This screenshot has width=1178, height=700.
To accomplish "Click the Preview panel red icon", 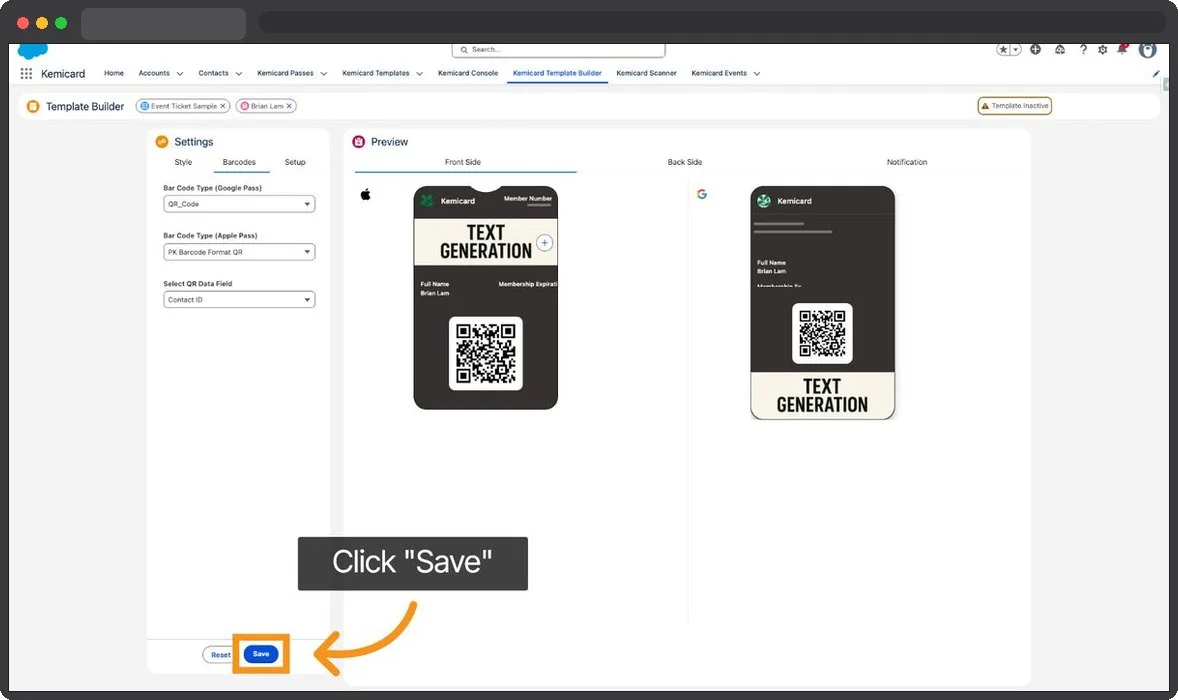I will coord(358,142).
